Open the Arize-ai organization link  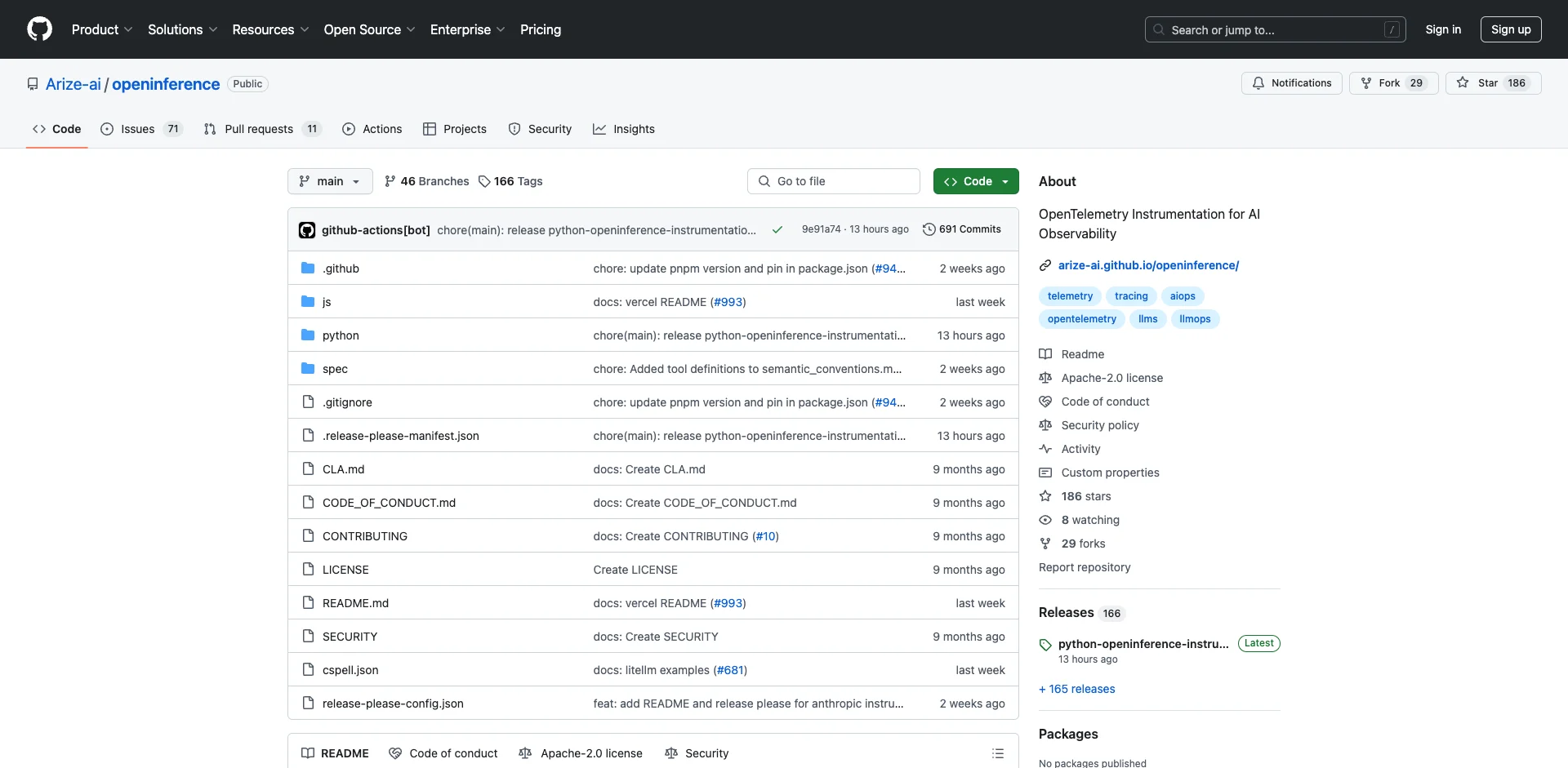pyautogui.click(x=73, y=84)
